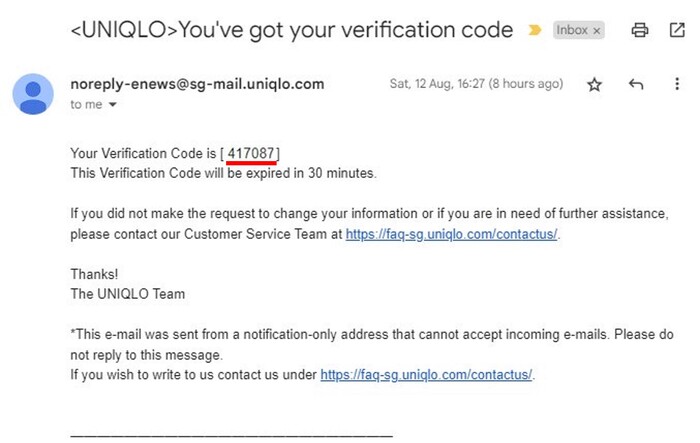Reply to the sender with the arrow icon

click(635, 85)
